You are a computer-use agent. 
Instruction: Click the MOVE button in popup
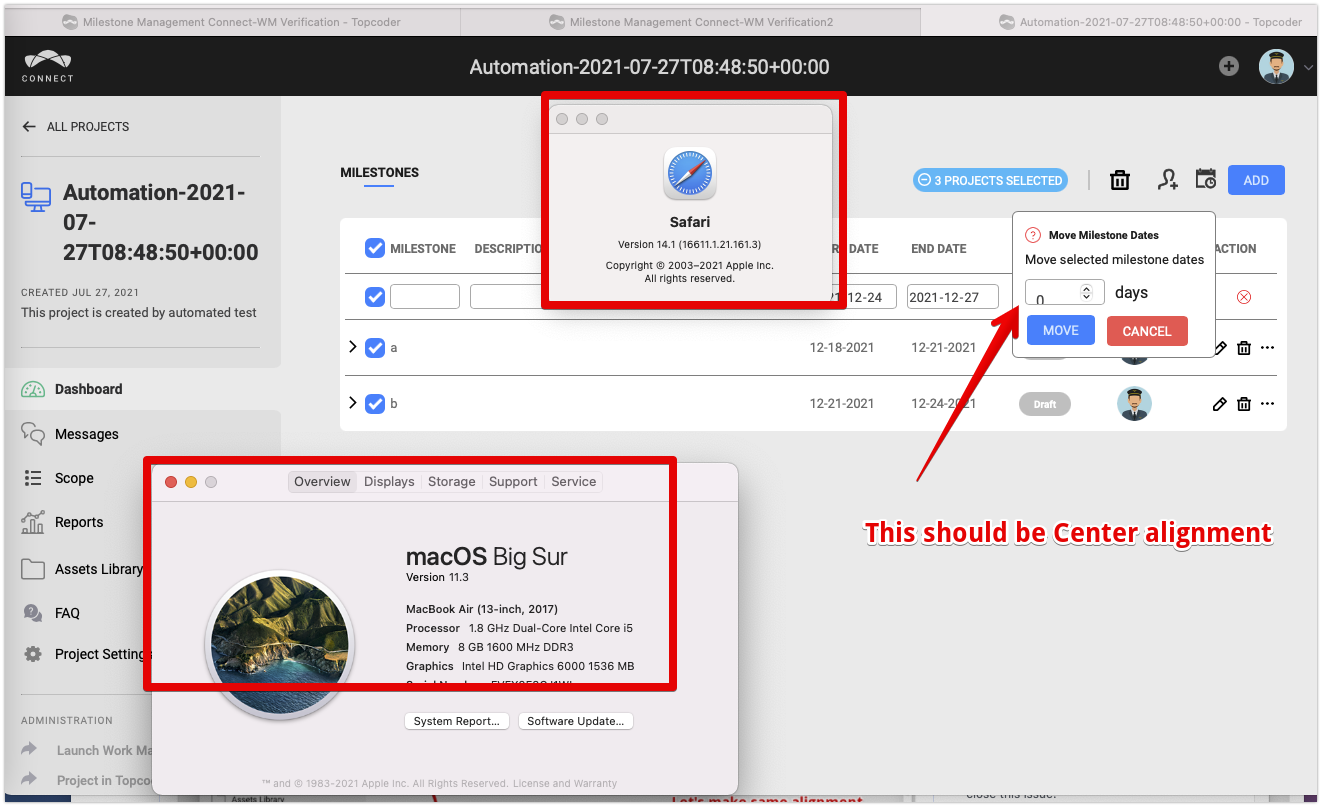tap(1061, 330)
